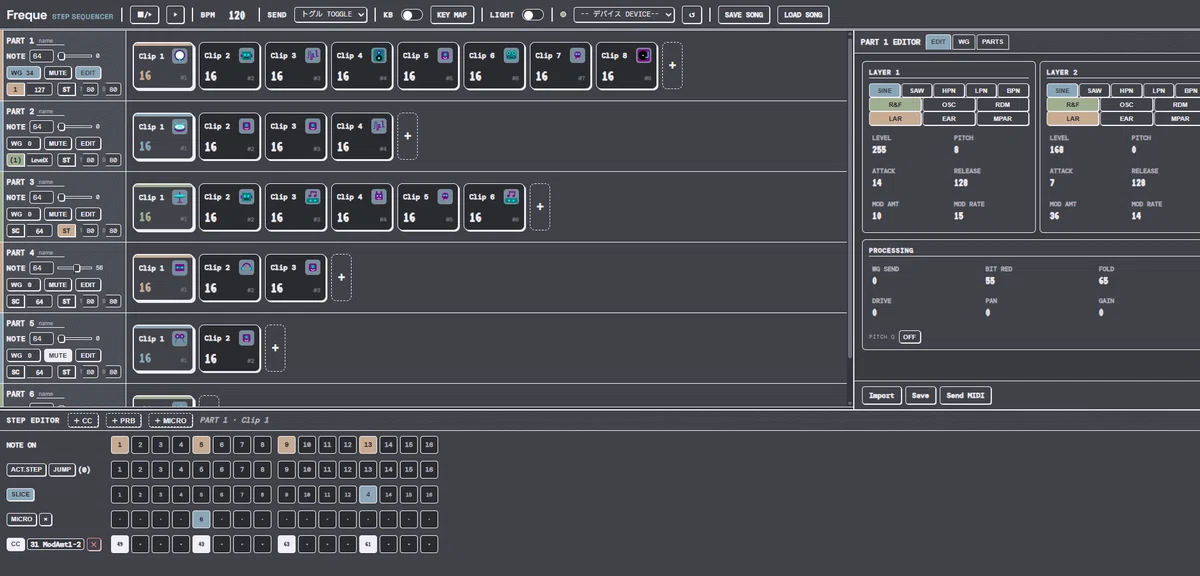Click the speaker icon on Part 1 Clip 4
The width and height of the screenshot is (1200, 576).
(379, 56)
